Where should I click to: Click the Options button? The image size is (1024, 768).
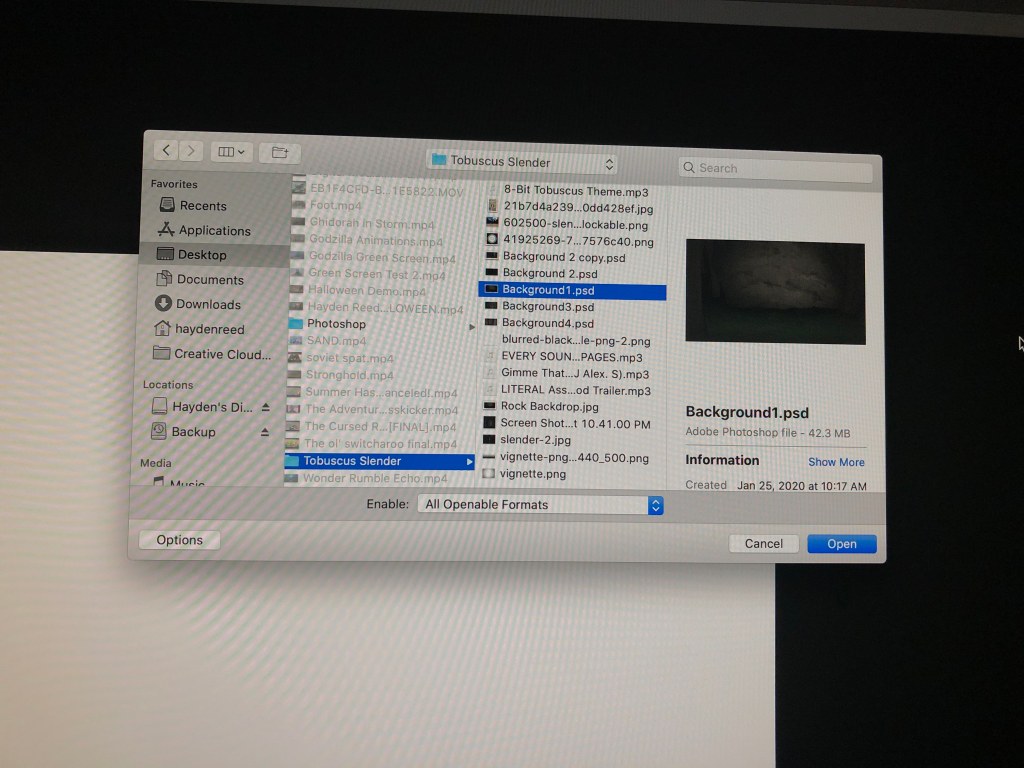(180, 540)
